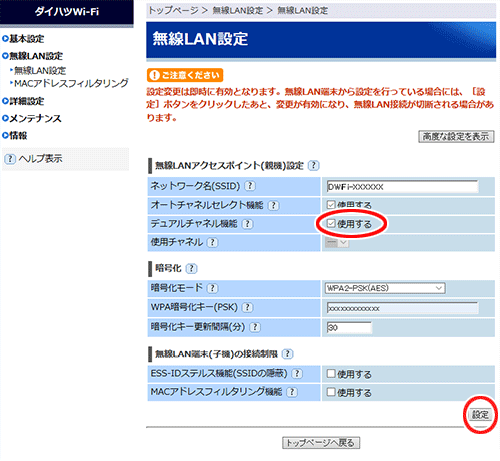Click ヘルプ表示 link text

[41, 159]
